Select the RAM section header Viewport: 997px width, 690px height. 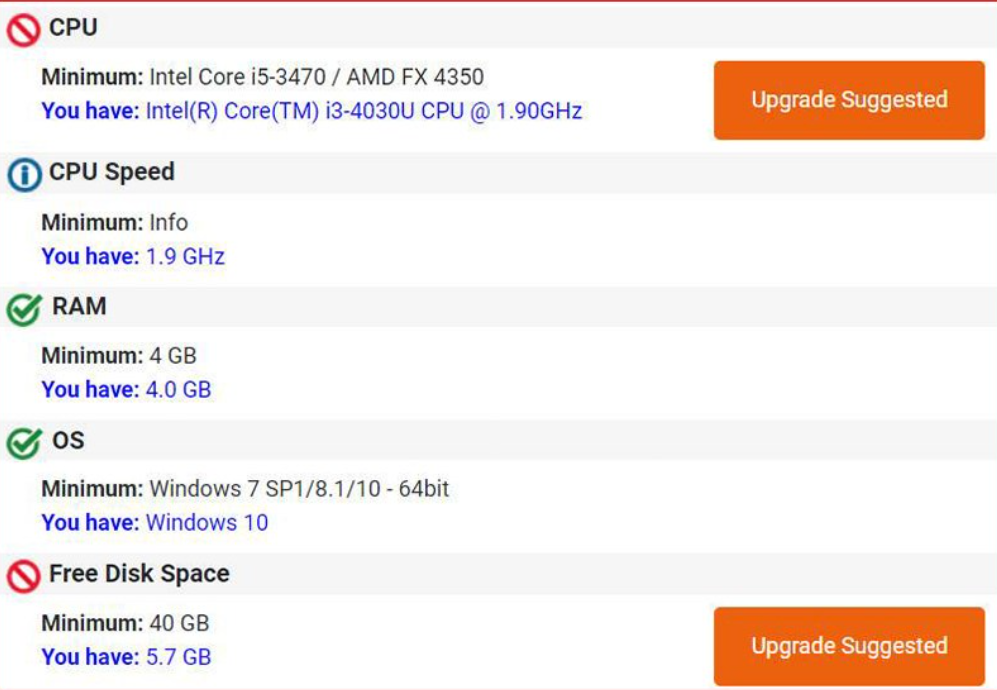(x=498, y=307)
